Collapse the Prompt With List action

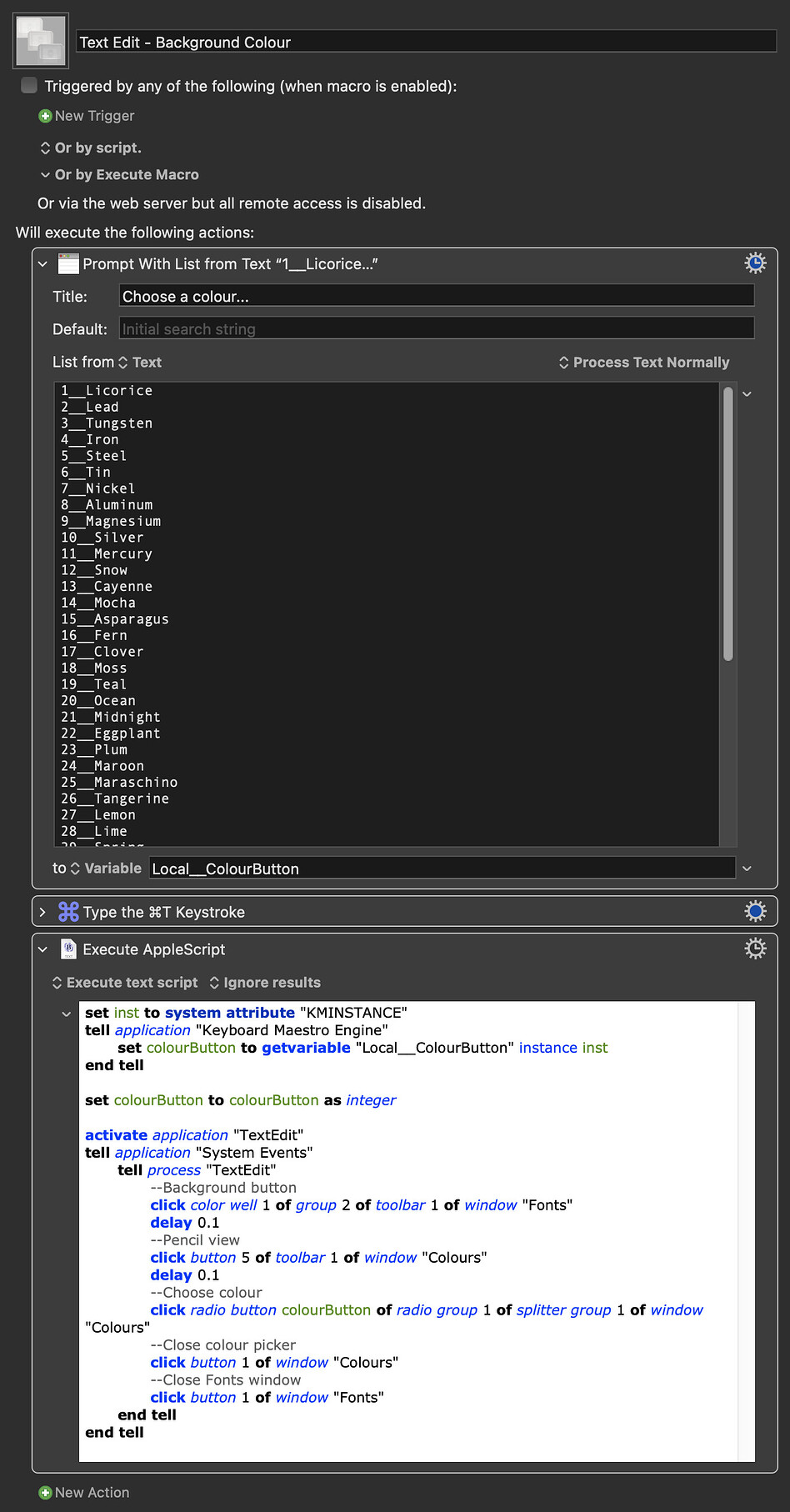click(42, 264)
